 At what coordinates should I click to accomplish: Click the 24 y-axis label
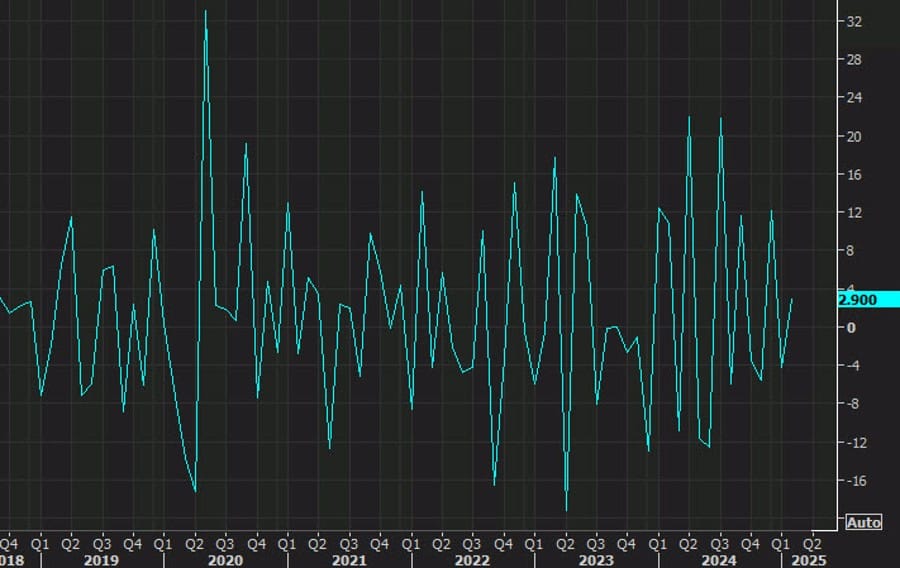[x=854, y=98]
